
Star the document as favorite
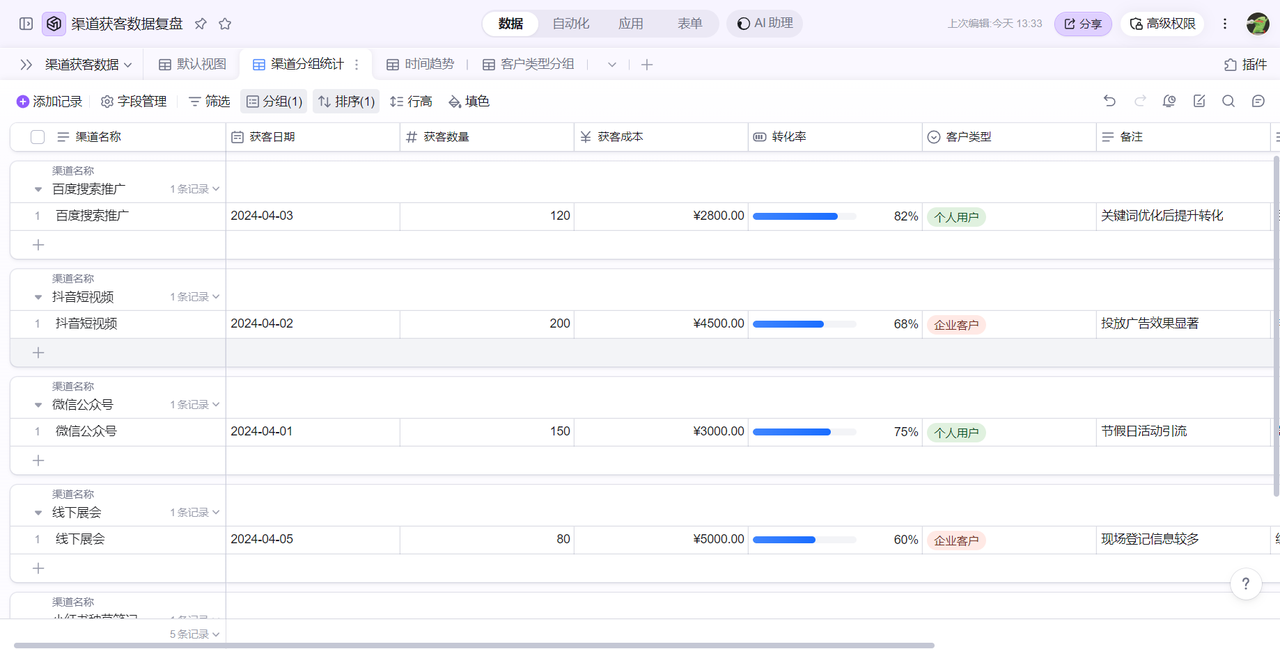coord(225,23)
